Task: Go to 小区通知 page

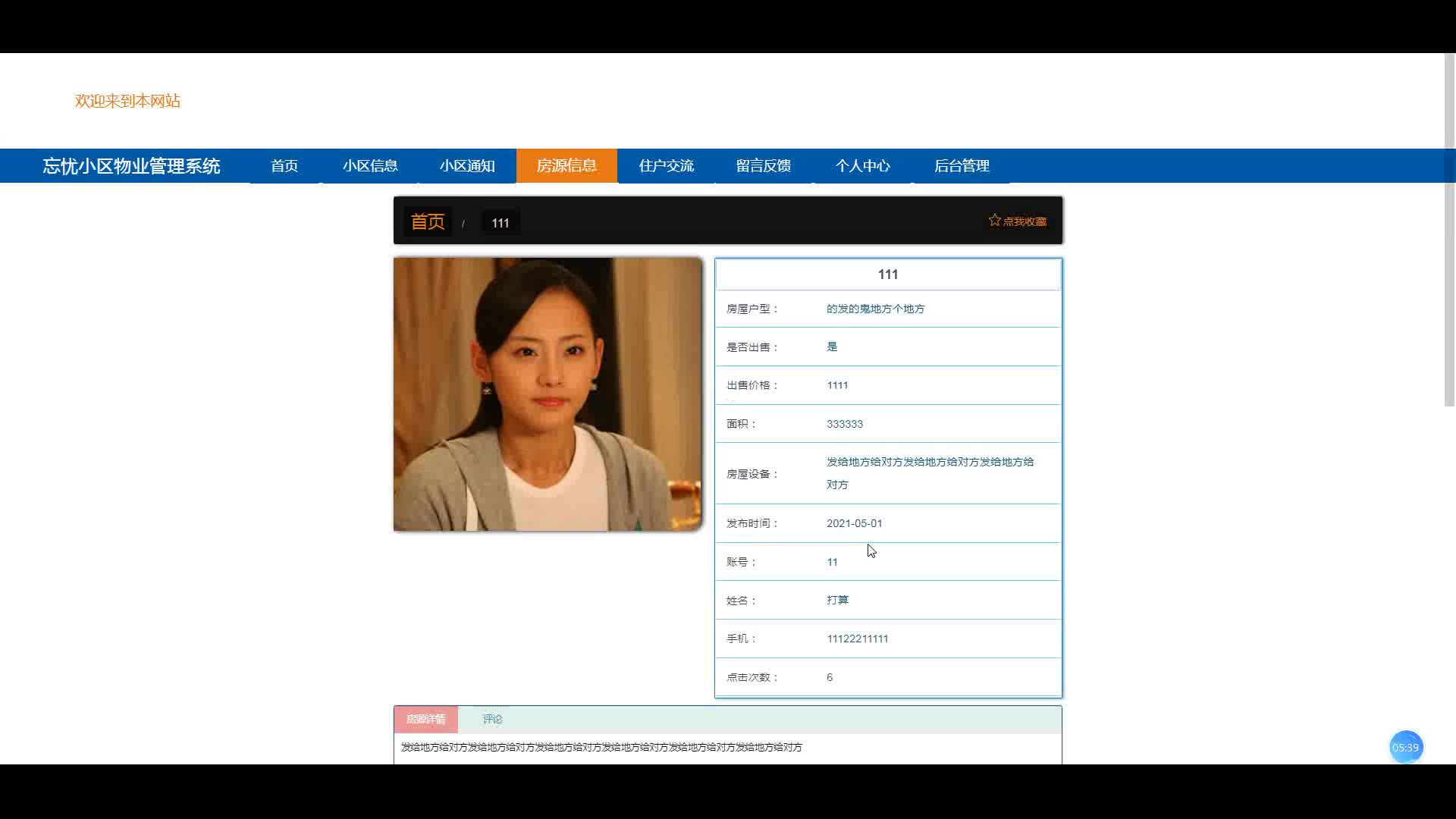Action: click(467, 165)
